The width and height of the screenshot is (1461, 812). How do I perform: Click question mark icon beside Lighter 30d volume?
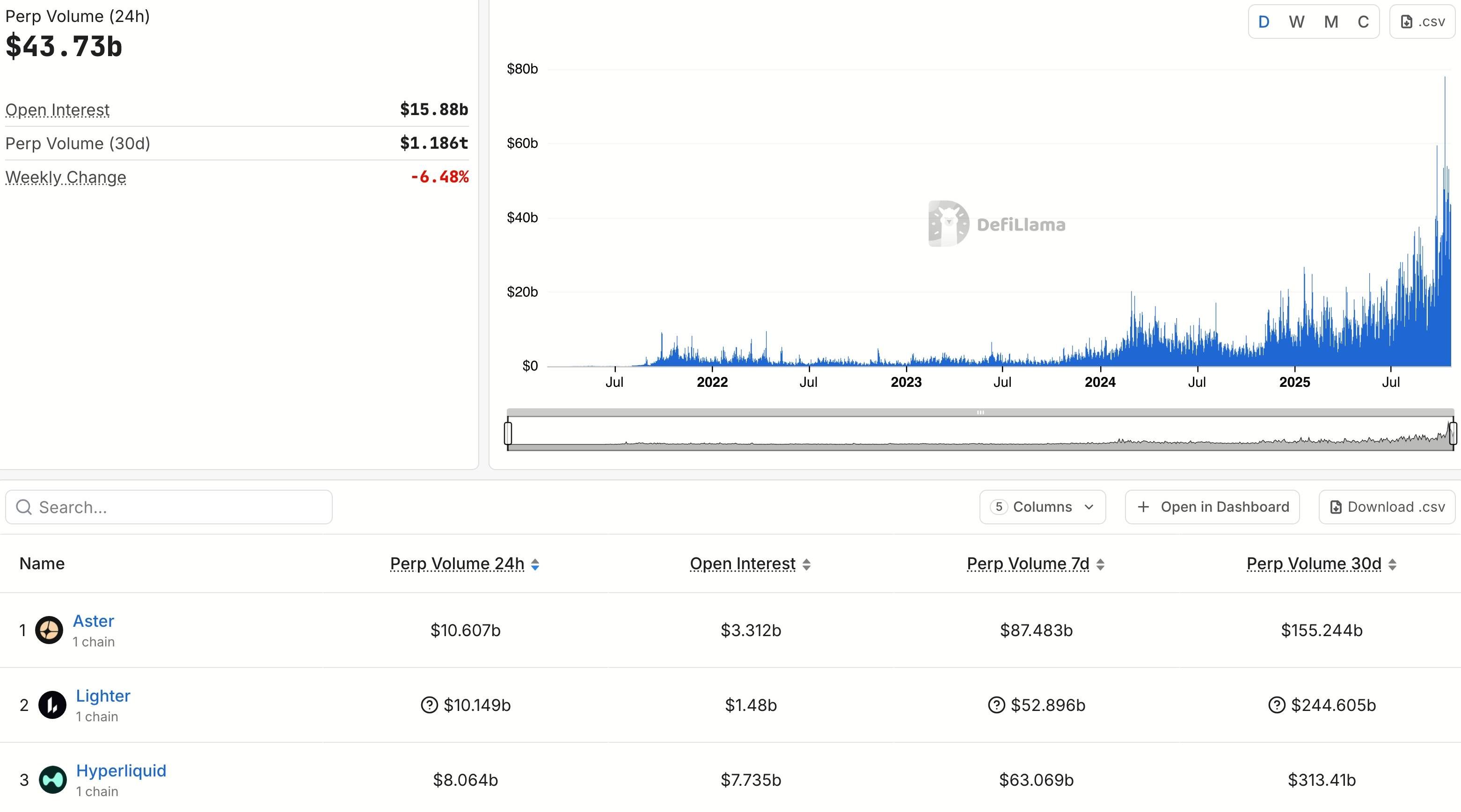point(1277,705)
